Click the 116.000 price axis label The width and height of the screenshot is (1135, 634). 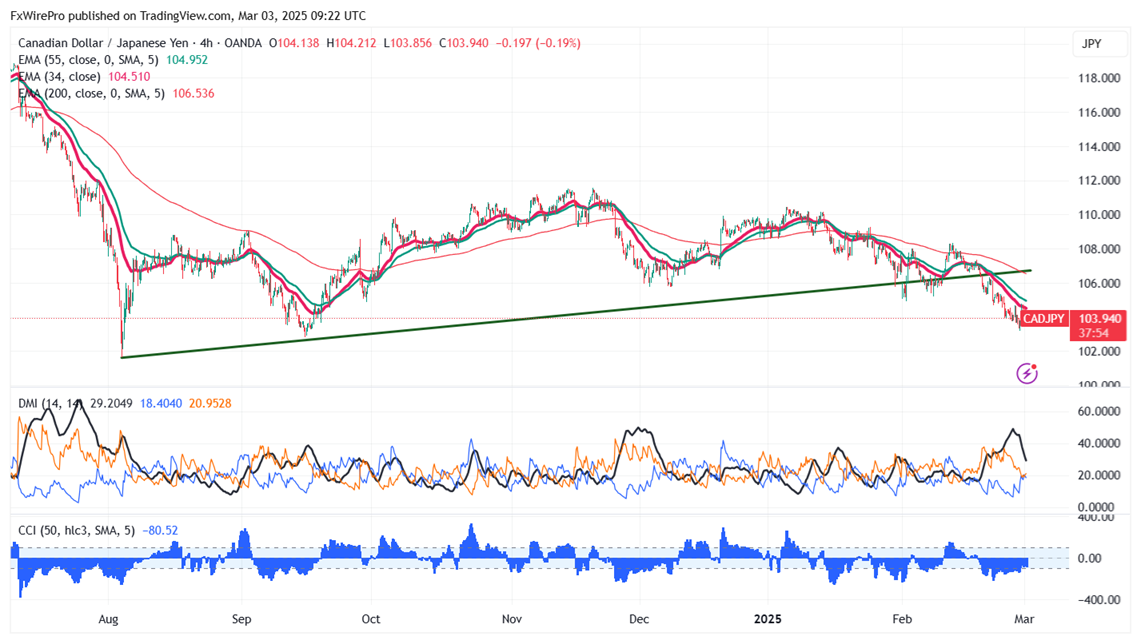pos(1100,112)
